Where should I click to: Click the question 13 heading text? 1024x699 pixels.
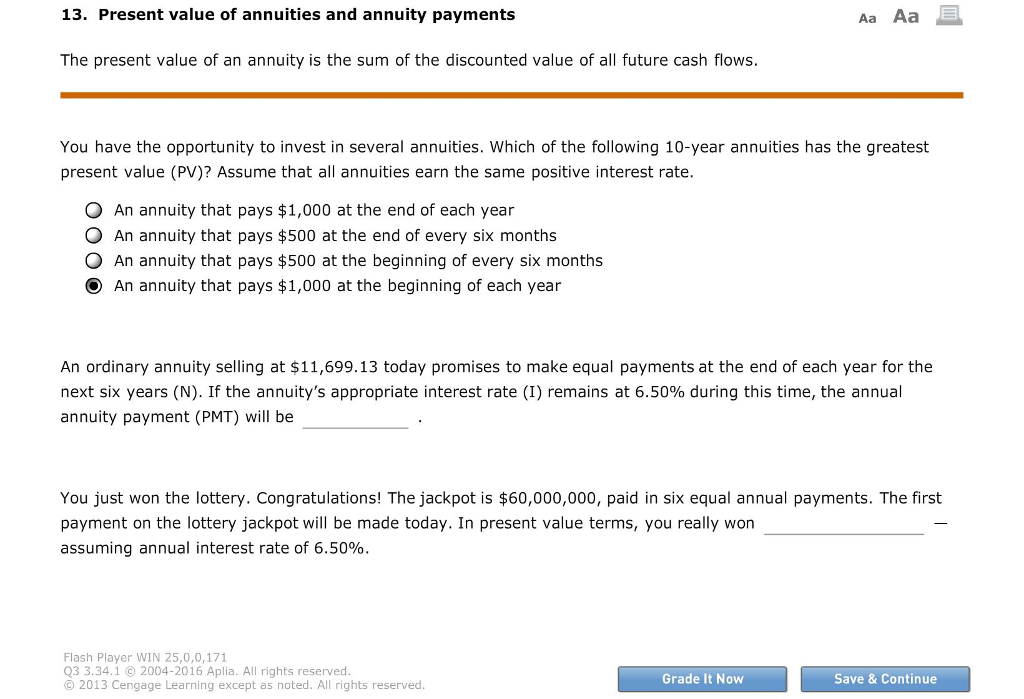(288, 14)
